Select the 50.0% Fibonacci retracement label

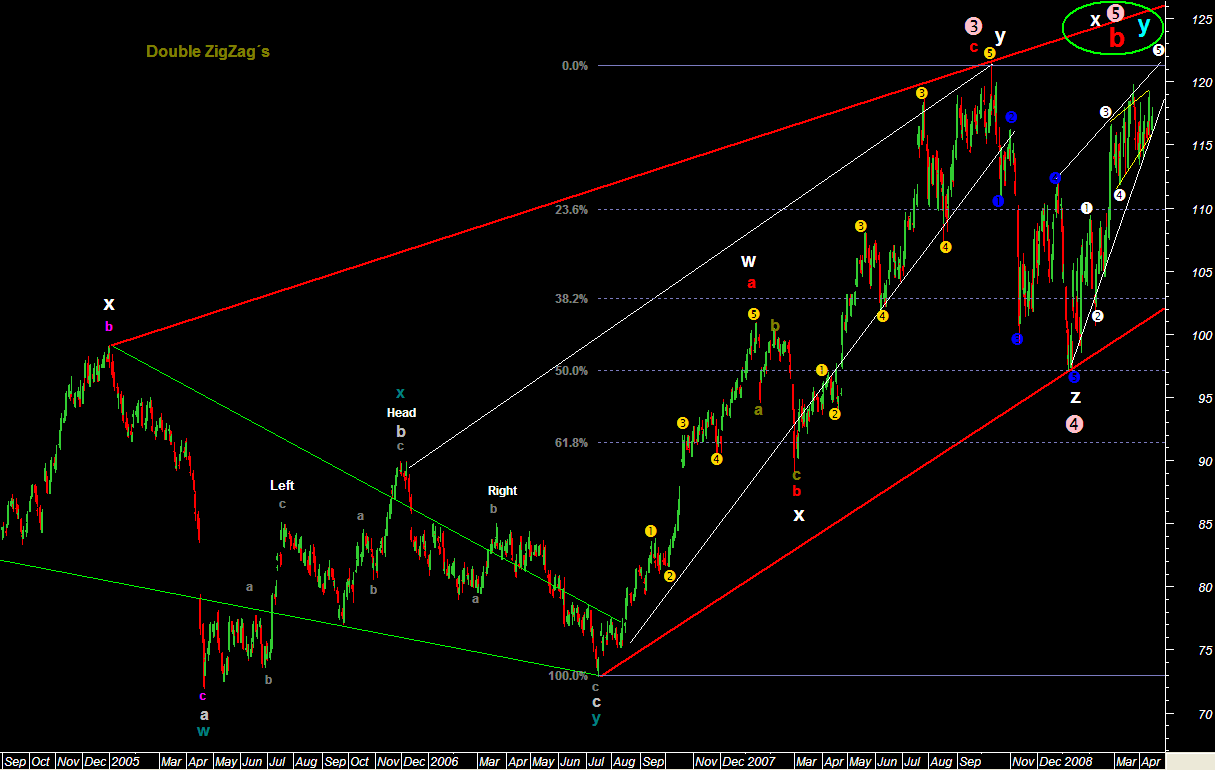pyautogui.click(x=572, y=371)
